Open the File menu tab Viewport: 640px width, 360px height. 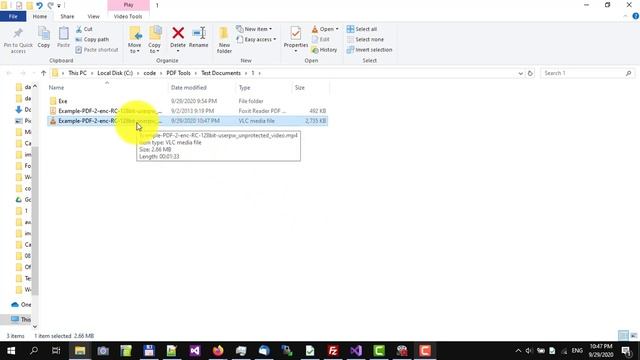(x=13, y=16)
